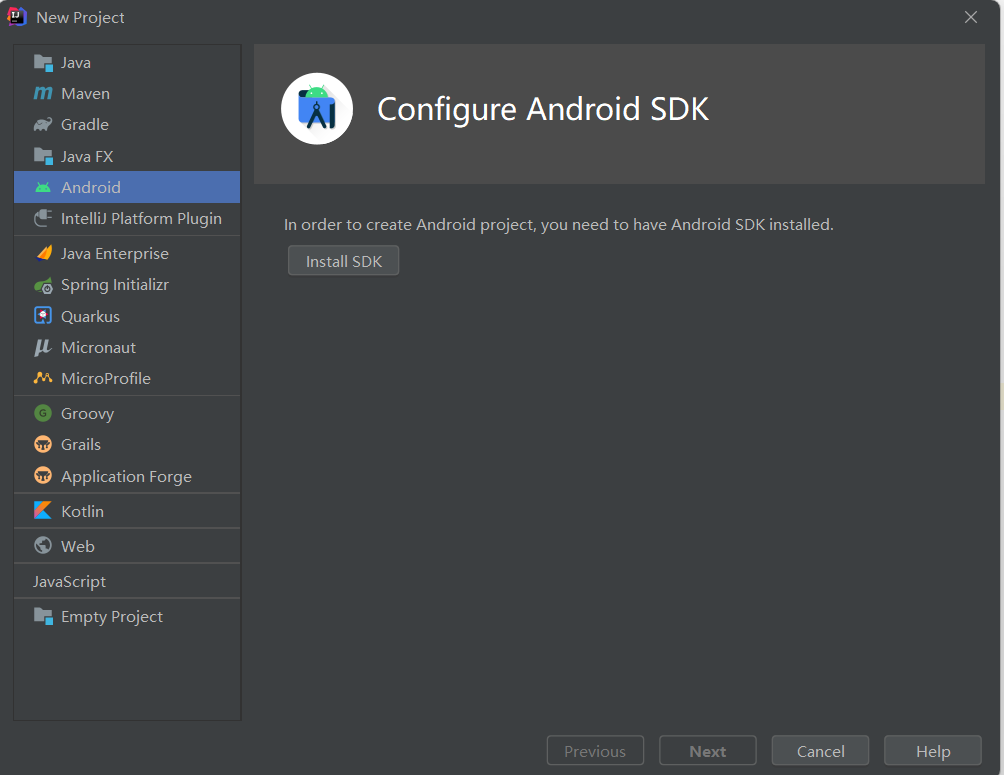Select Empty Project option

pos(111,617)
